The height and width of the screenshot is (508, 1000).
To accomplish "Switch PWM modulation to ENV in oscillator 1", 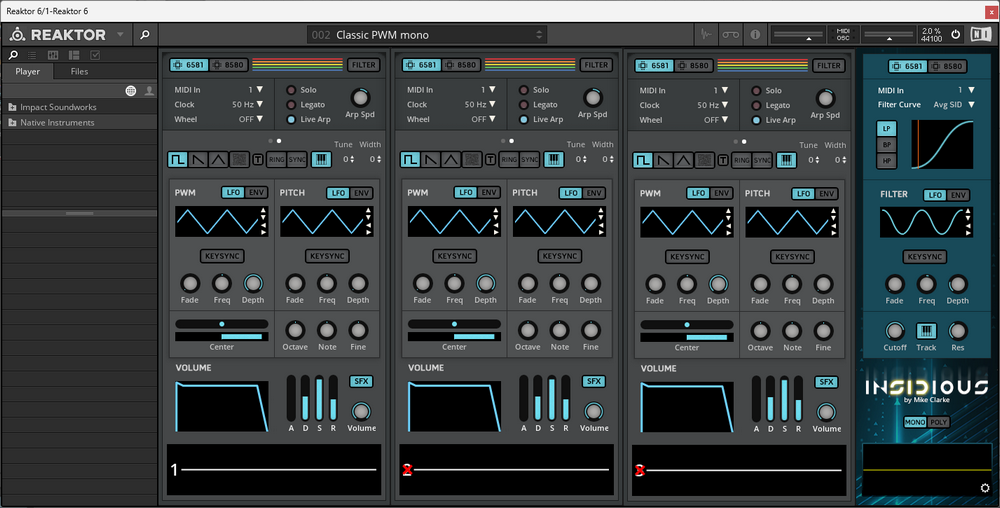I will click(256, 192).
